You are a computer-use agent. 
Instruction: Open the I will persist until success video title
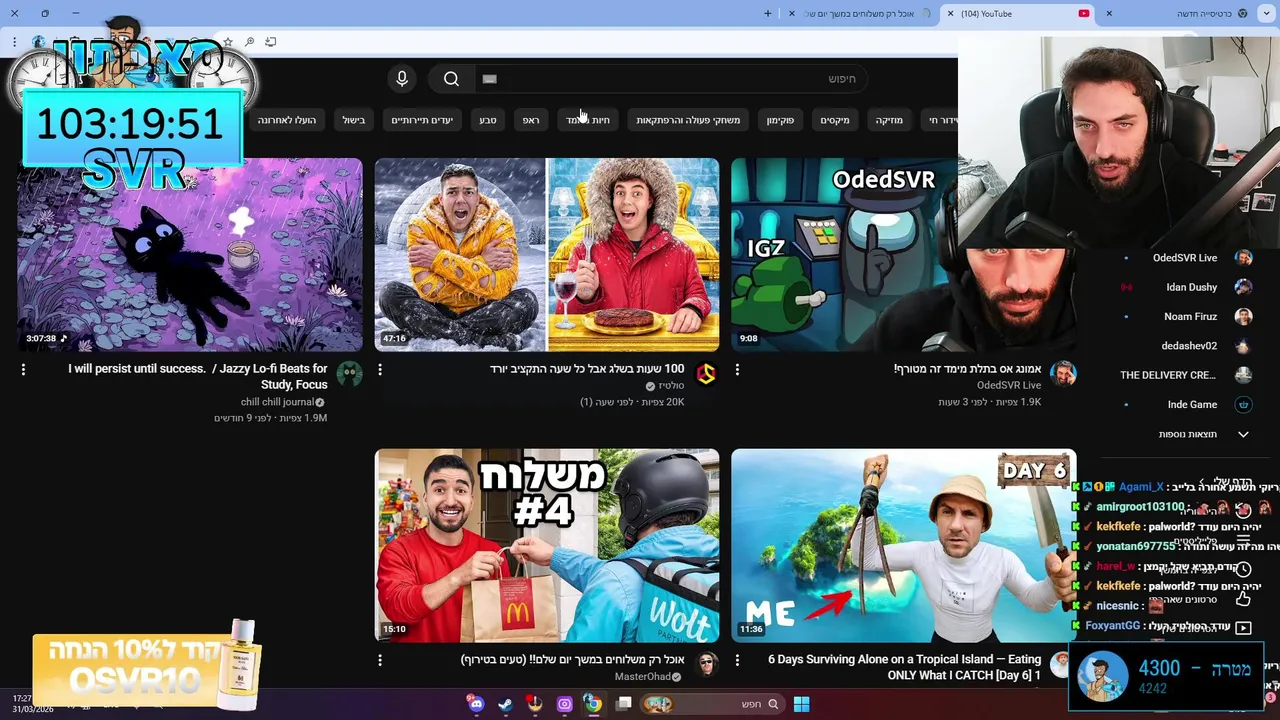click(x=198, y=376)
